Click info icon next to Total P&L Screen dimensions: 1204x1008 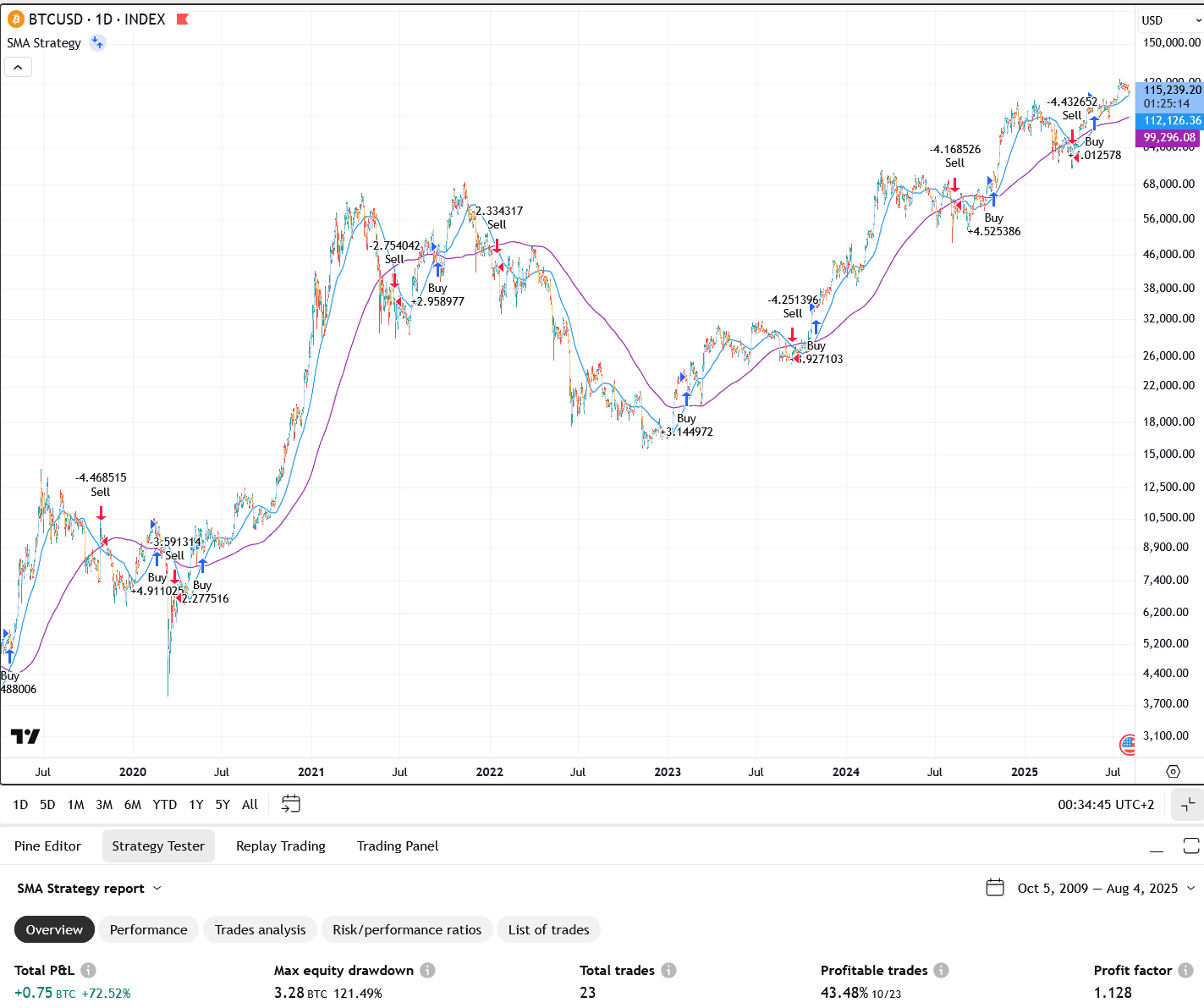(88, 970)
